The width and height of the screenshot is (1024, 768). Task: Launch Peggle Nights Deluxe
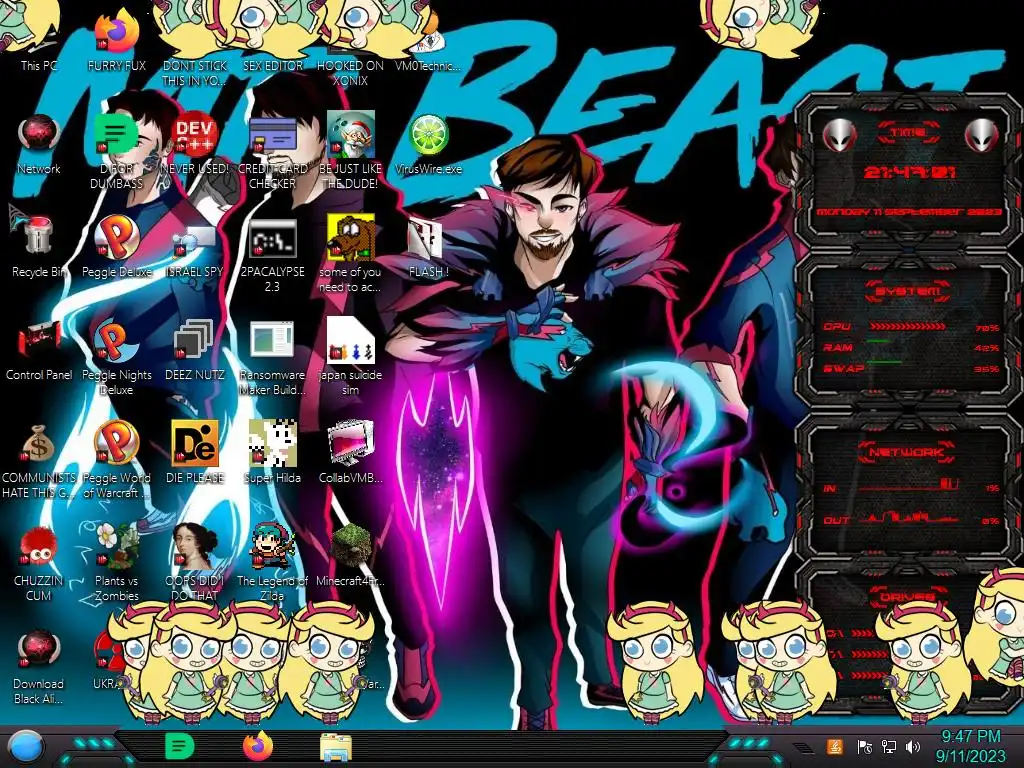coord(116,342)
